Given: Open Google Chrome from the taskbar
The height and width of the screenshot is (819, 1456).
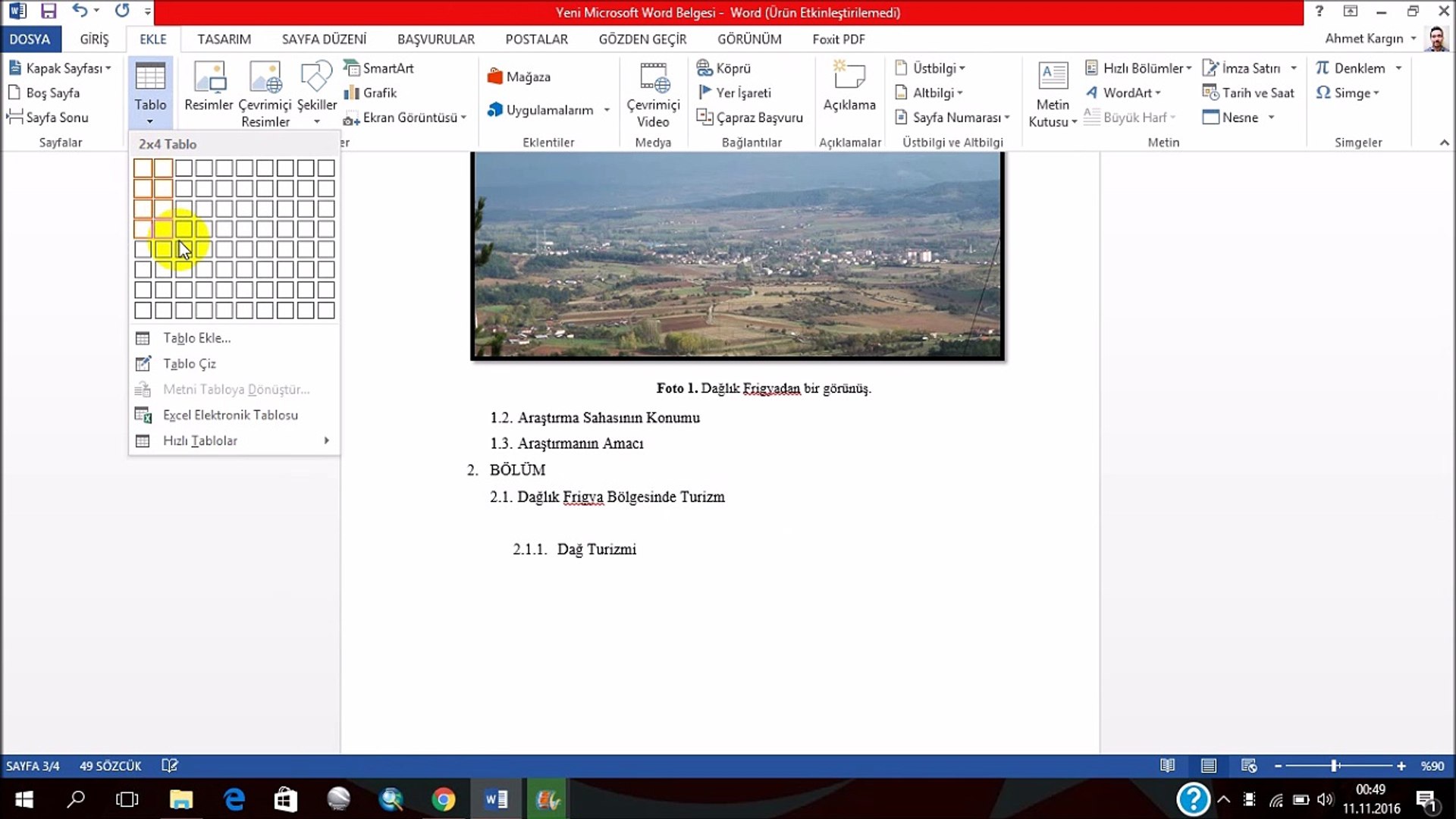Looking at the screenshot, I should 444,799.
